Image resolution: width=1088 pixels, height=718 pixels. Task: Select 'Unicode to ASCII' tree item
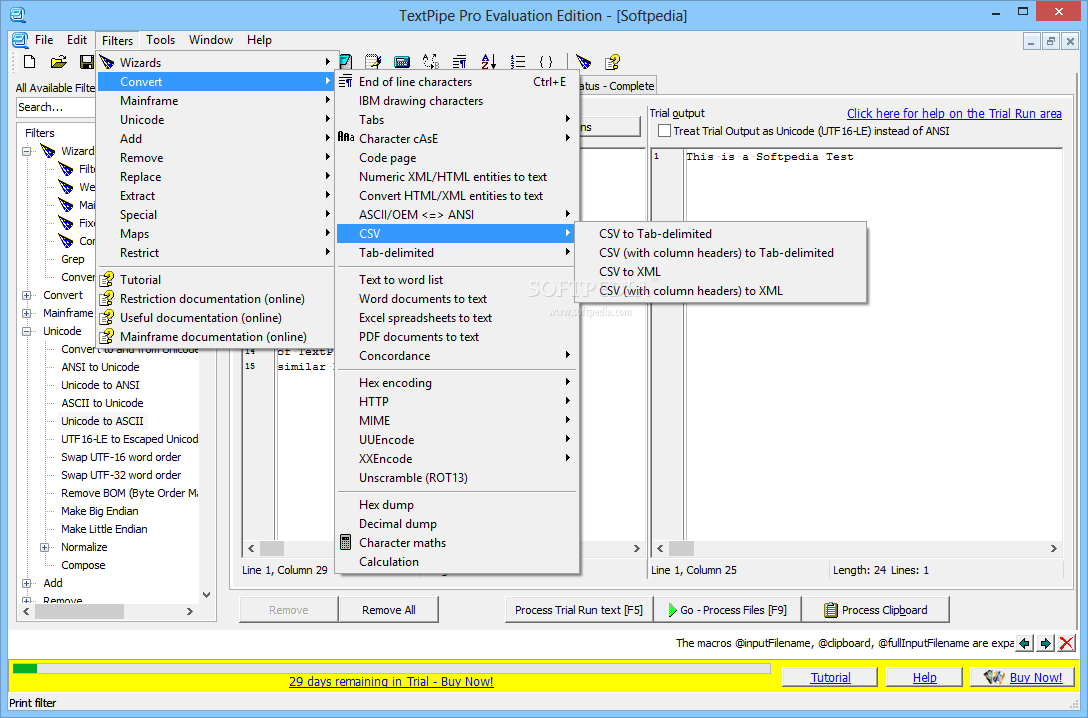pyautogui.click(x=102, y=421)
